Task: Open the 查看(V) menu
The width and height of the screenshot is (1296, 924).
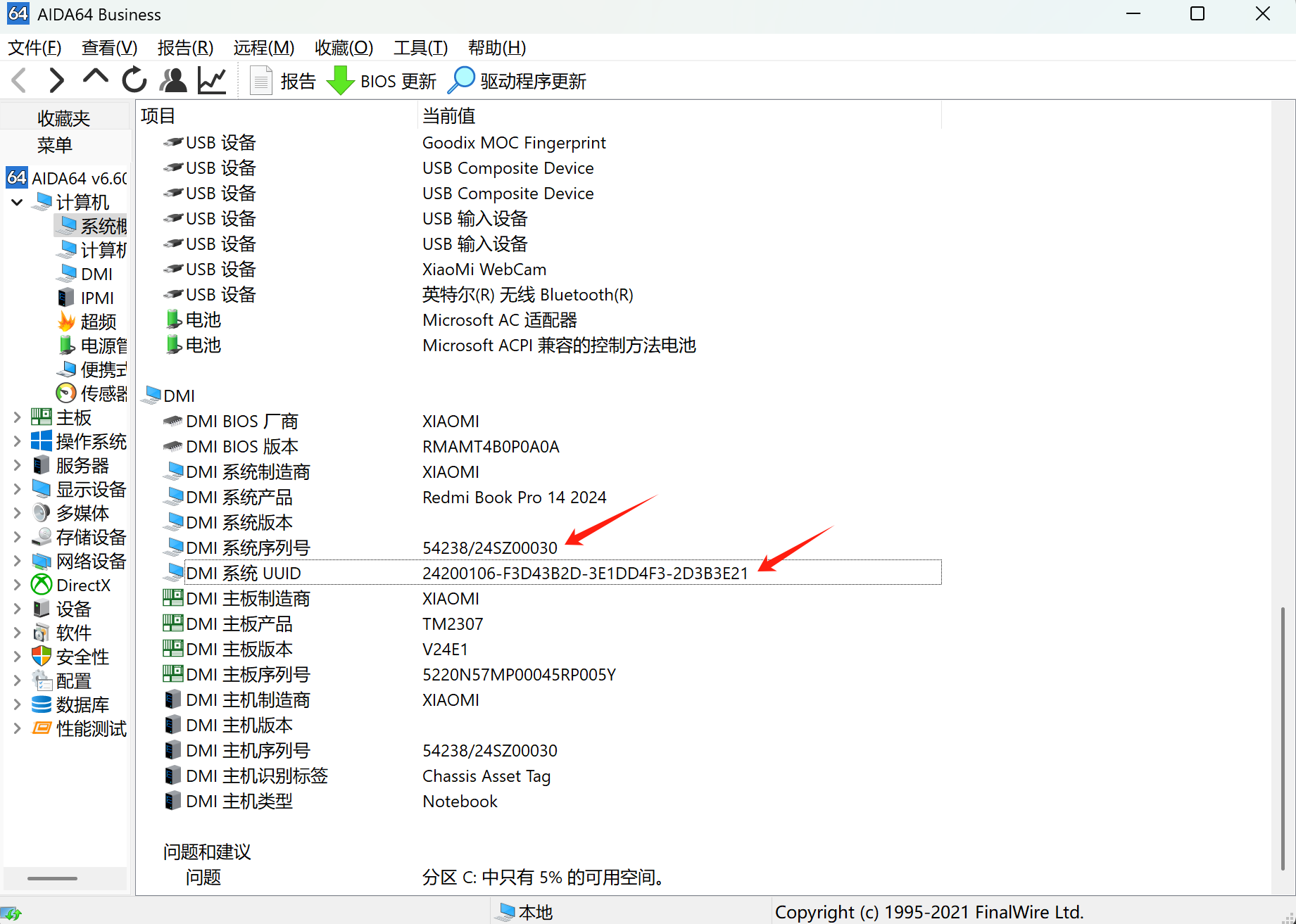Action: (x=109, y=48)
